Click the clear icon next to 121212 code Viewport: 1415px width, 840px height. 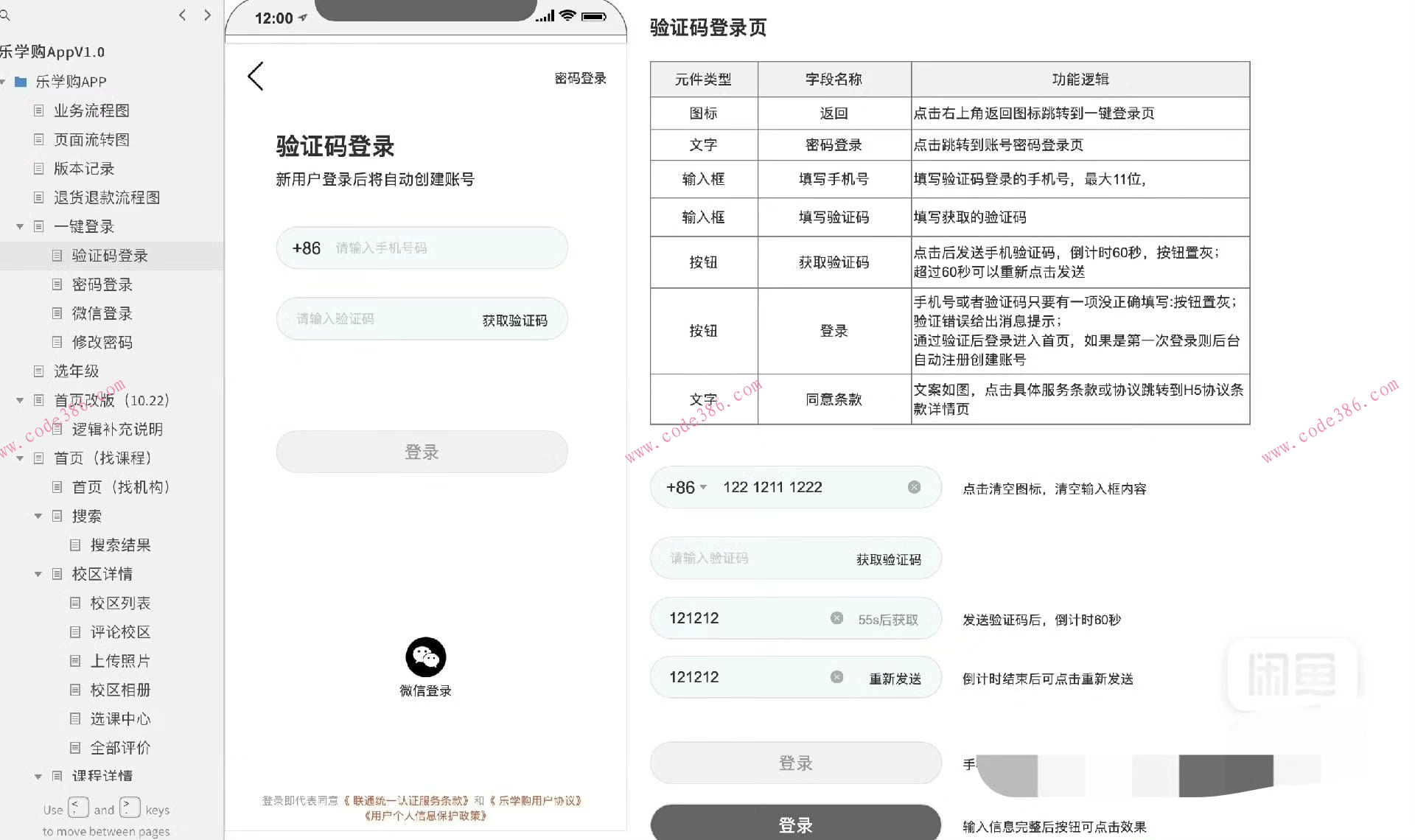click(x=836, y=618)
